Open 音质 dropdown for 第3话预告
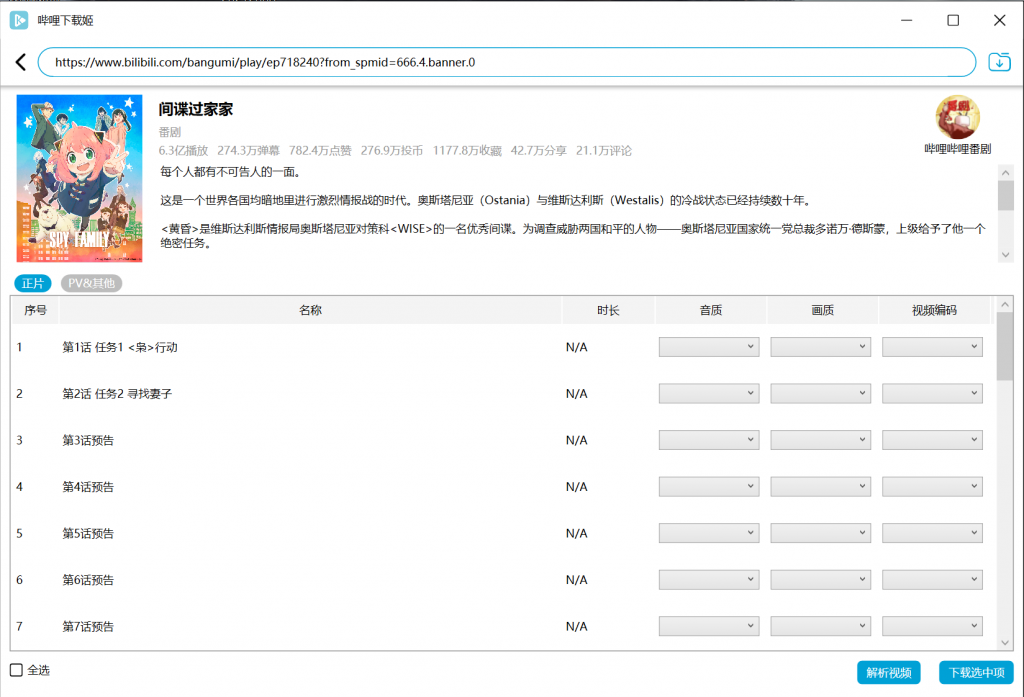This screenshot has width=1024, height=697. tap(709, 440)
